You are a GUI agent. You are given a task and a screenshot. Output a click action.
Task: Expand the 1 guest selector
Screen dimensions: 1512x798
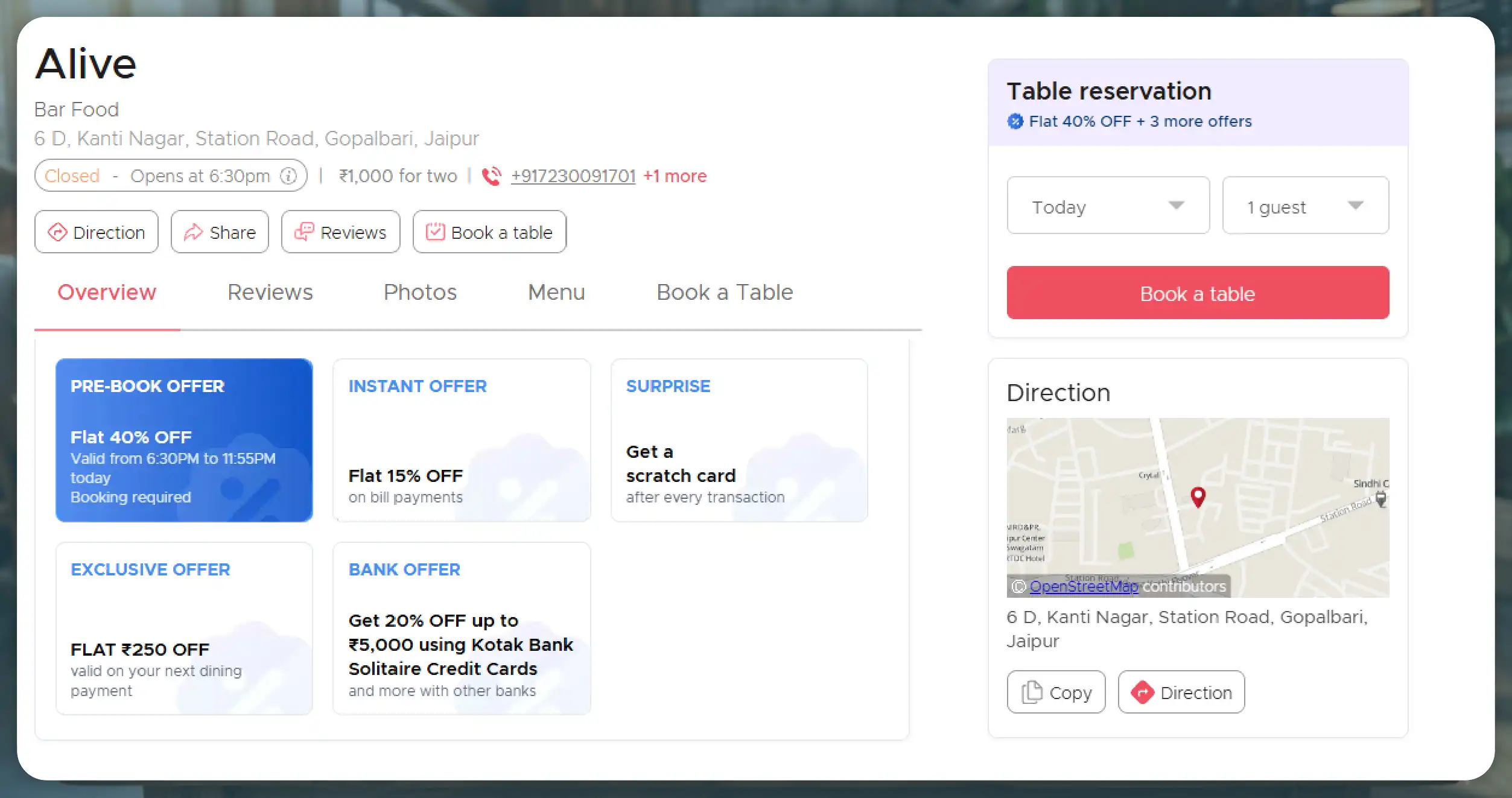(1305, 206)
